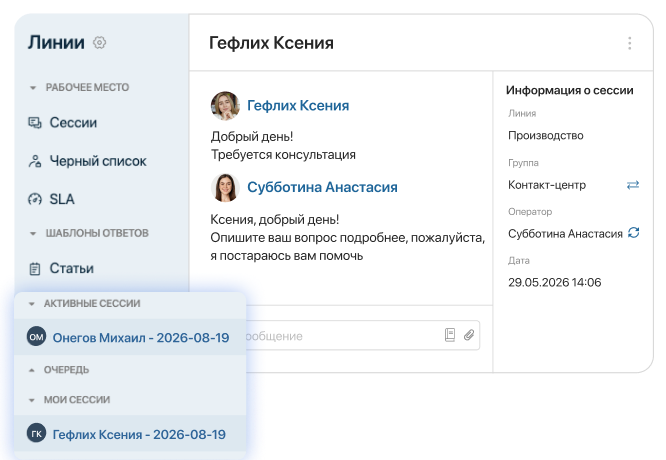
Task: Click the transfer group arrows icon
Action: (633, 185)
